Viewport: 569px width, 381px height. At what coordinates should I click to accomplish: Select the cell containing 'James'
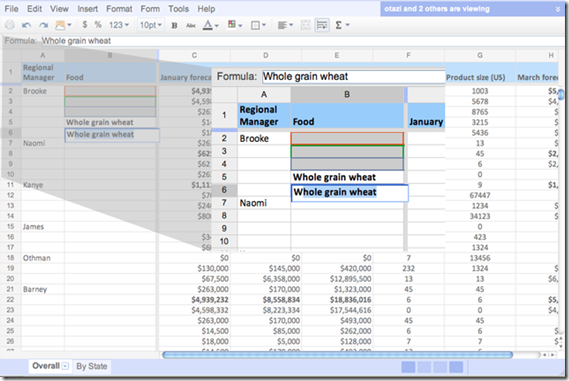click(43, 227)
